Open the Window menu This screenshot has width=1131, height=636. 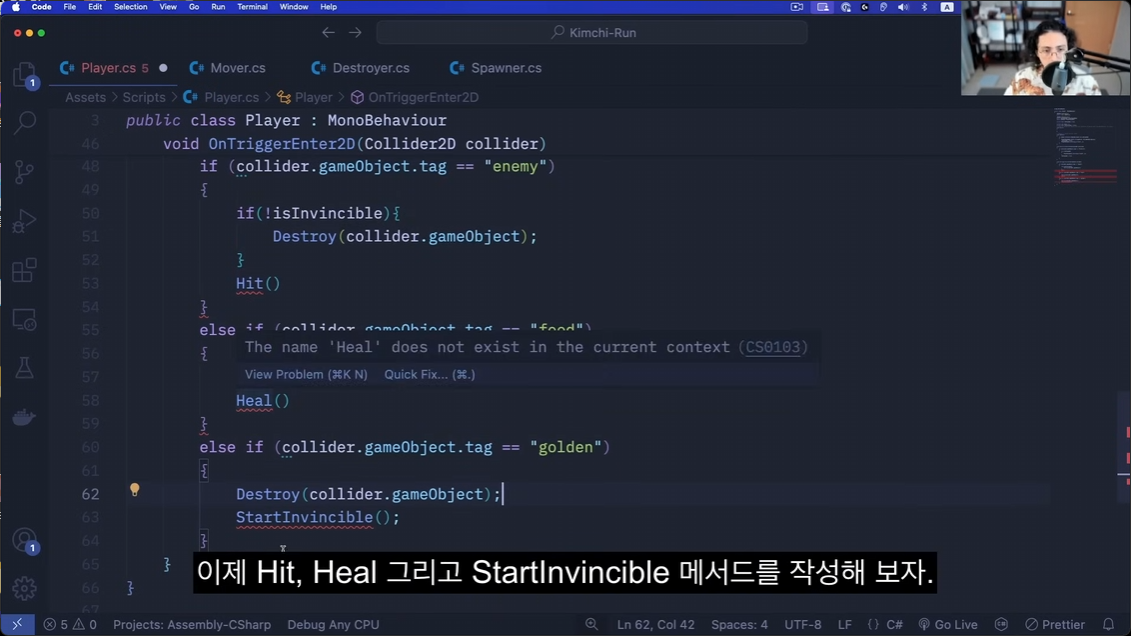[294, 6]
